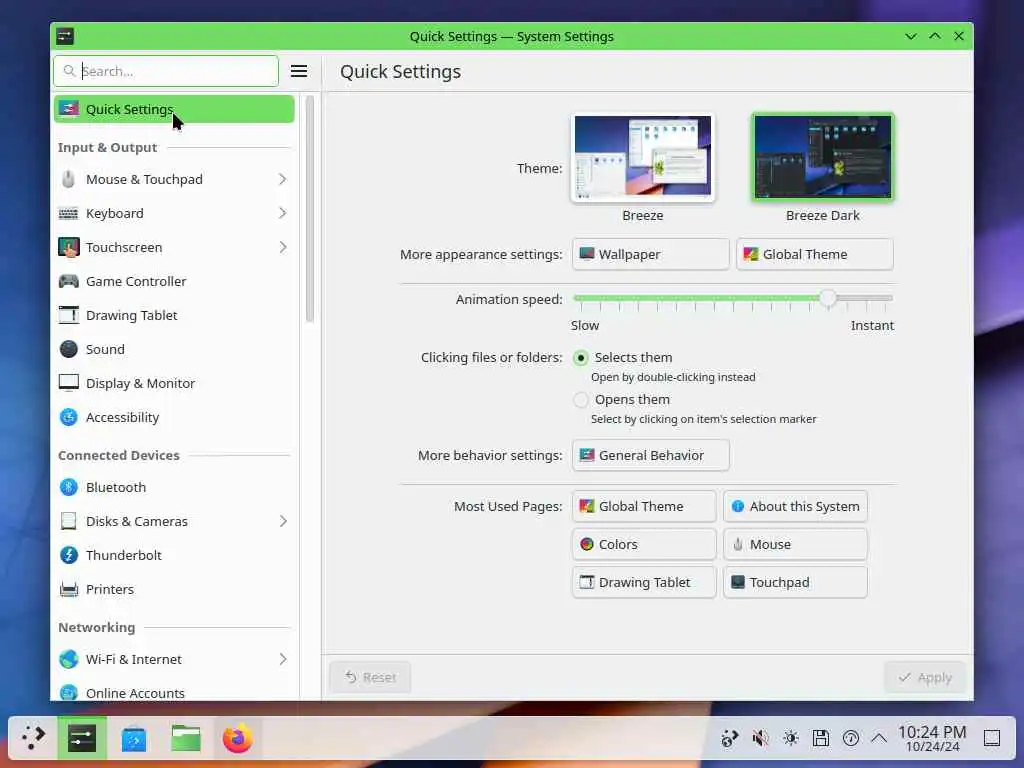Open Printers settings
The width and height of the screenshot is (1024, 768).
click(x=174, y=589)
